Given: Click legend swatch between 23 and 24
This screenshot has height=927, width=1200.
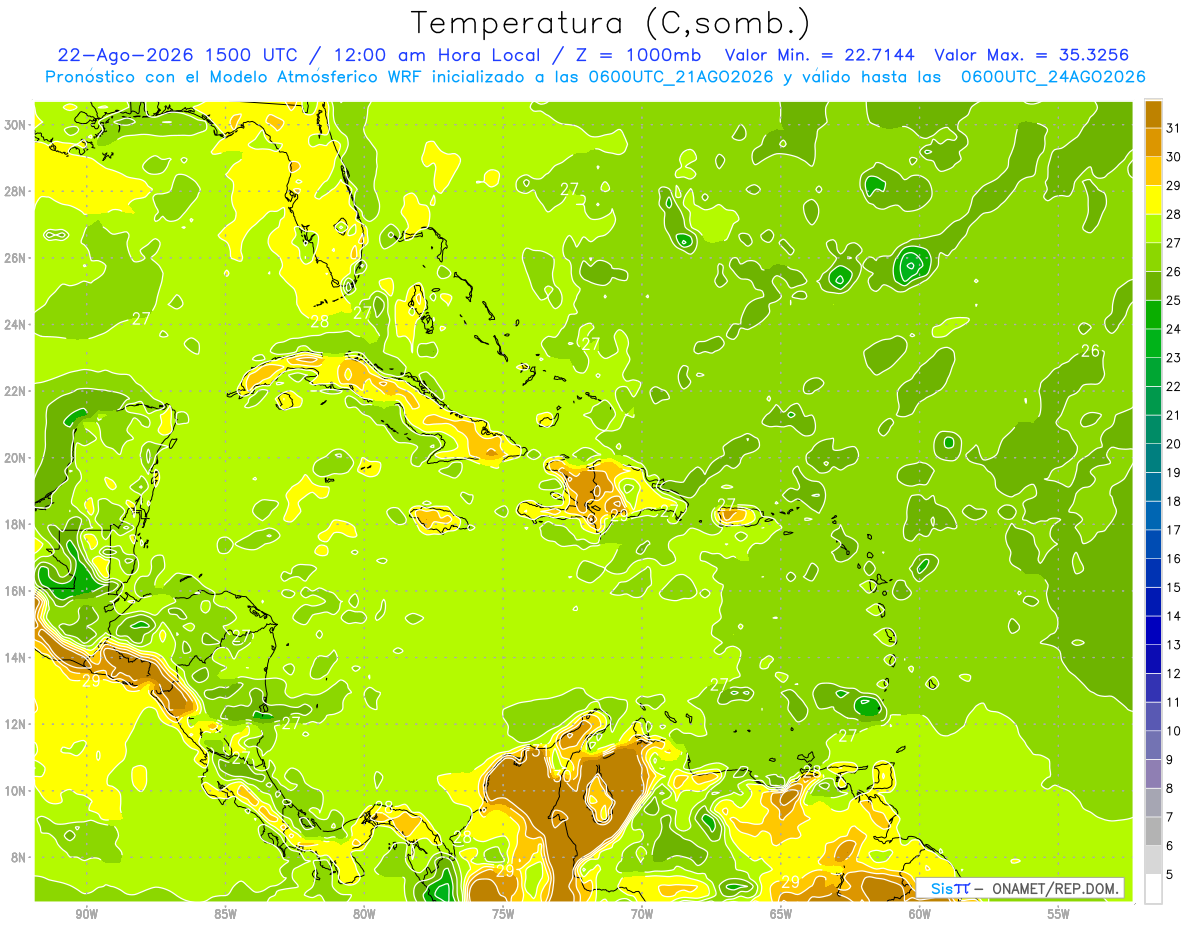Looking at the screenshot, I should tap(1153, 344).
